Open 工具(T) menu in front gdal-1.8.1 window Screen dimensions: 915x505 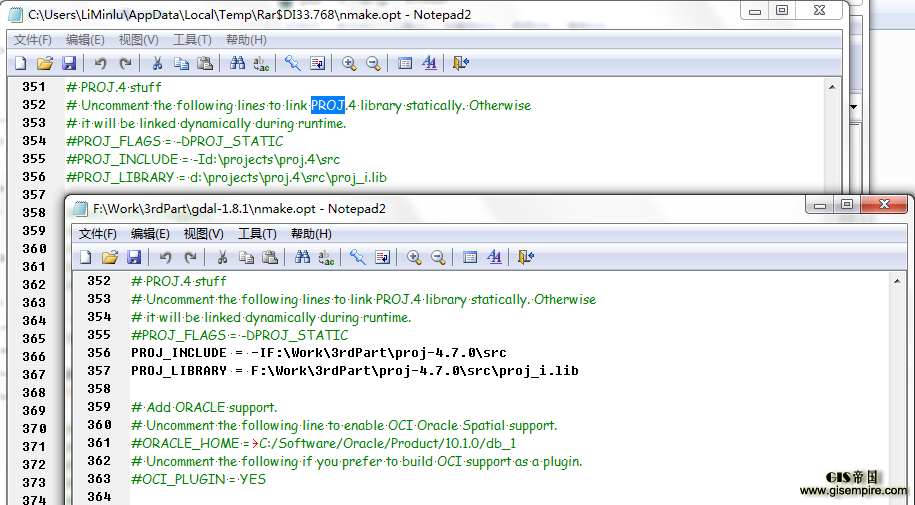pos(257,234)
